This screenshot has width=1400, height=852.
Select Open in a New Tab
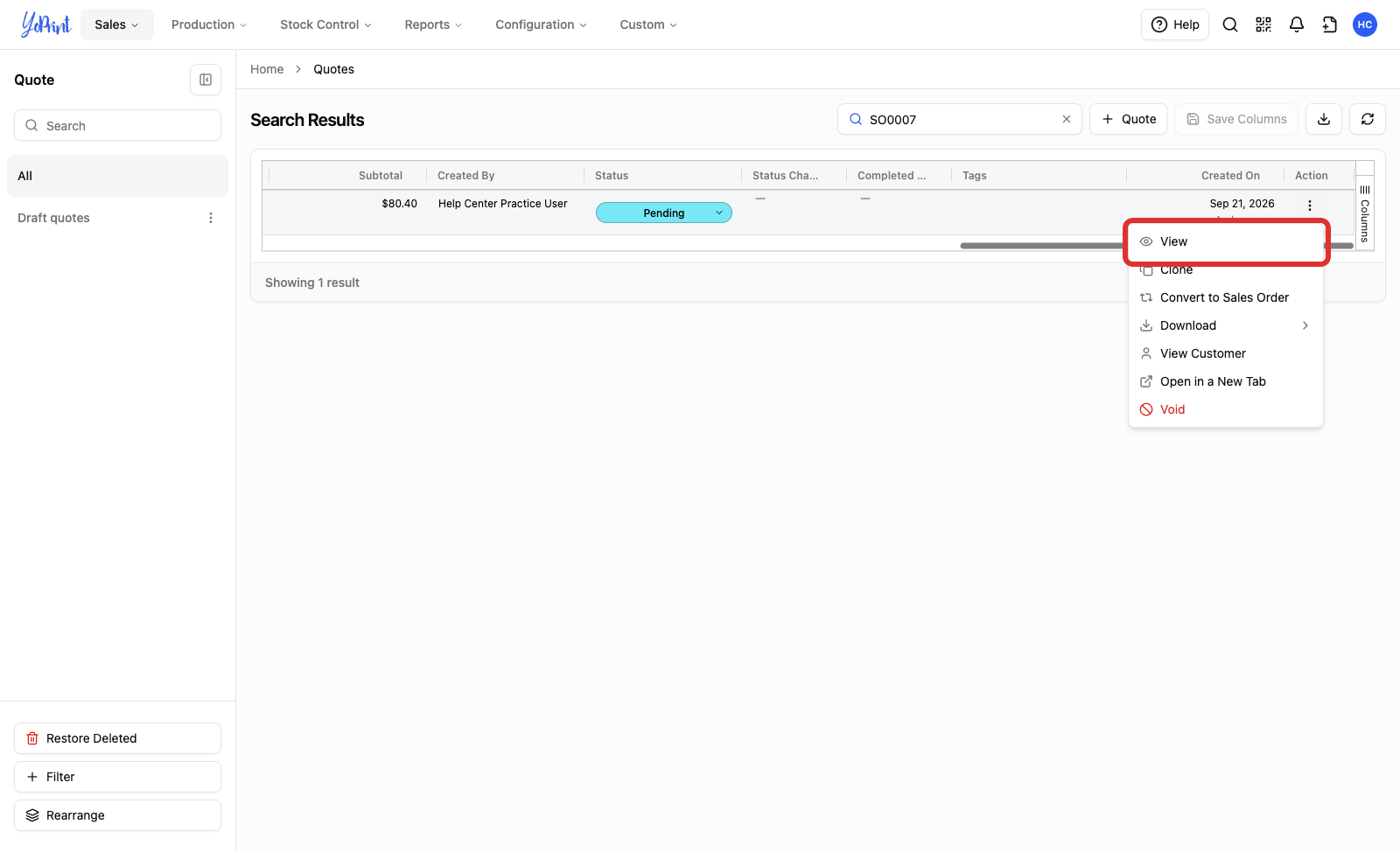tap(1225, 381)
